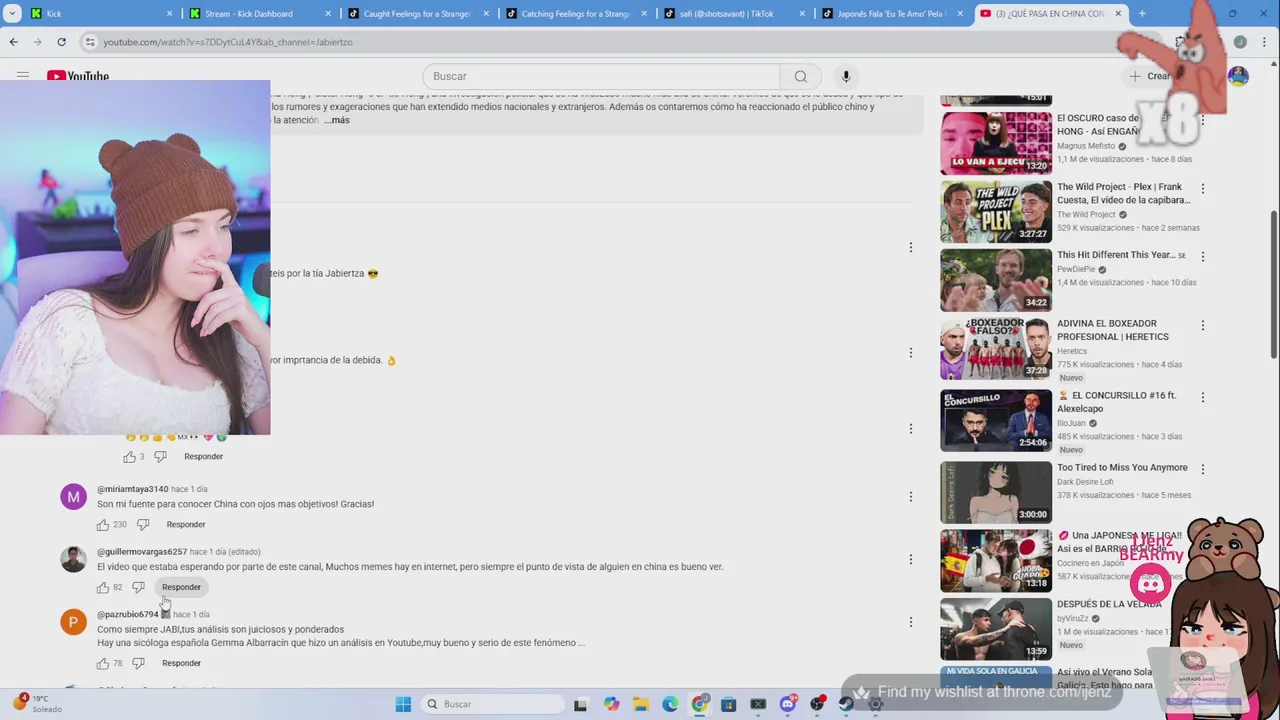
Task: Like the comment by @pazrubio6794
Action: click(x=103, y=663)
